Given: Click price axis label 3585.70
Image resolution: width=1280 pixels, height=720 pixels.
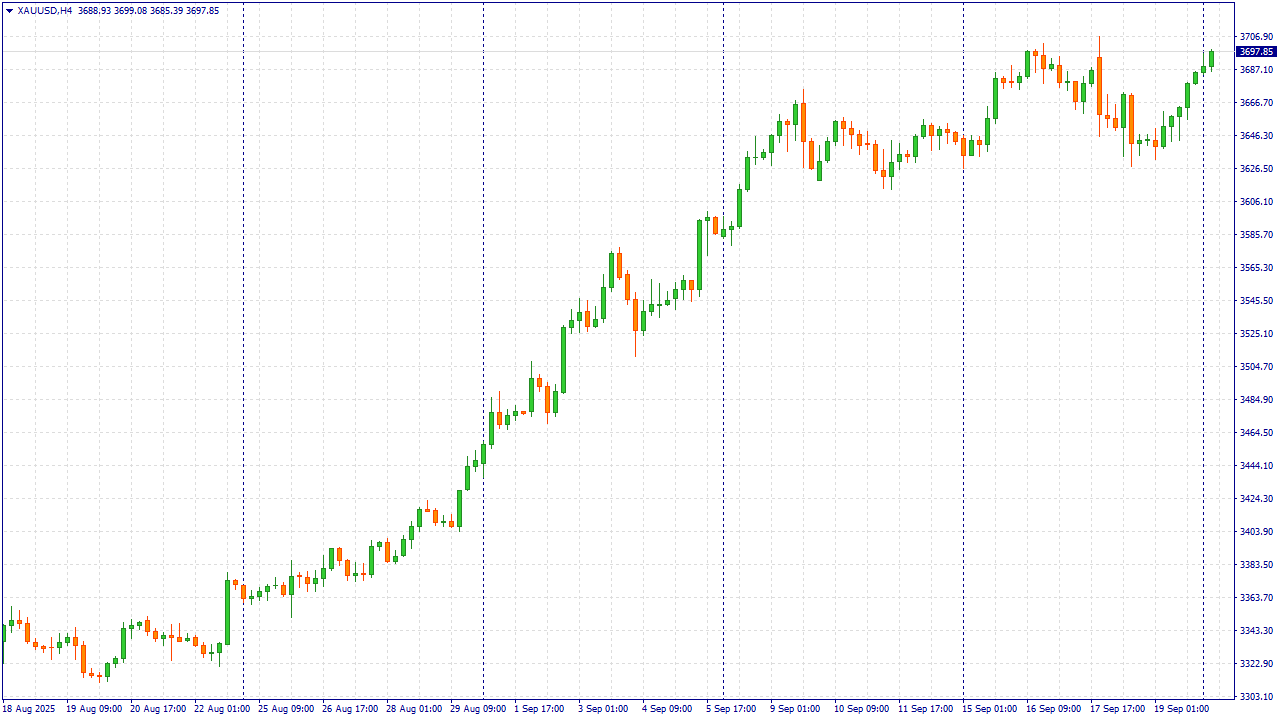Looking at the screenshot, I should [1256, 235].
